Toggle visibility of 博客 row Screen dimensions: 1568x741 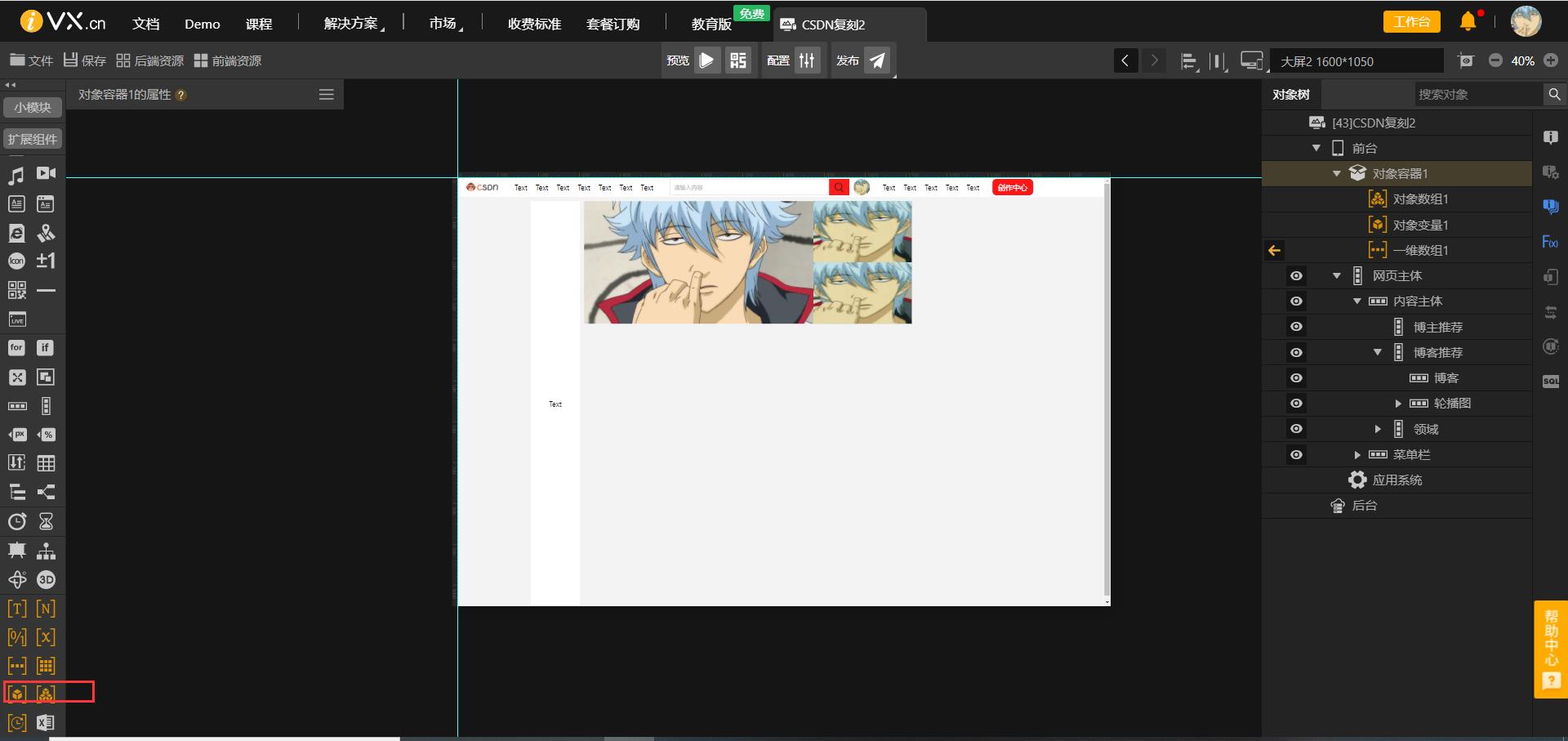click(1296, 378)
